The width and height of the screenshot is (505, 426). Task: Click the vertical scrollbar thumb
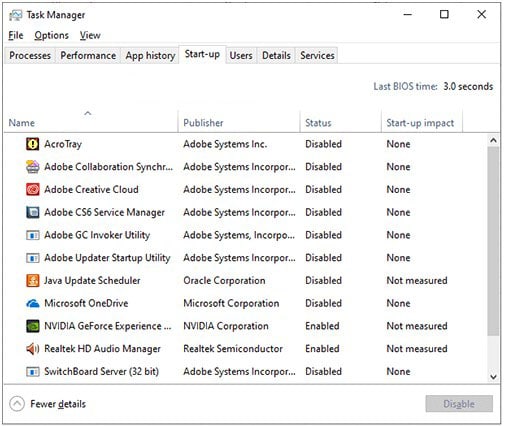click(493, 241)
